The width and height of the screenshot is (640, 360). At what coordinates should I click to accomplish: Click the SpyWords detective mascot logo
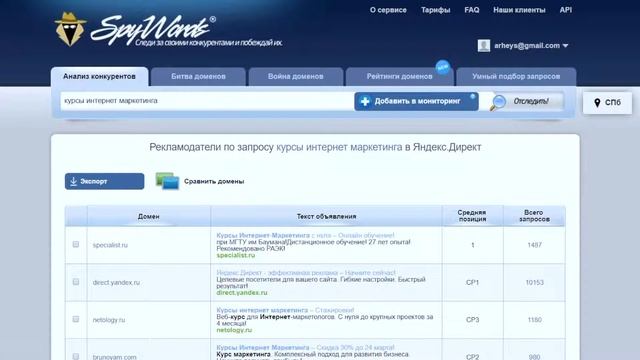(70, 29)
